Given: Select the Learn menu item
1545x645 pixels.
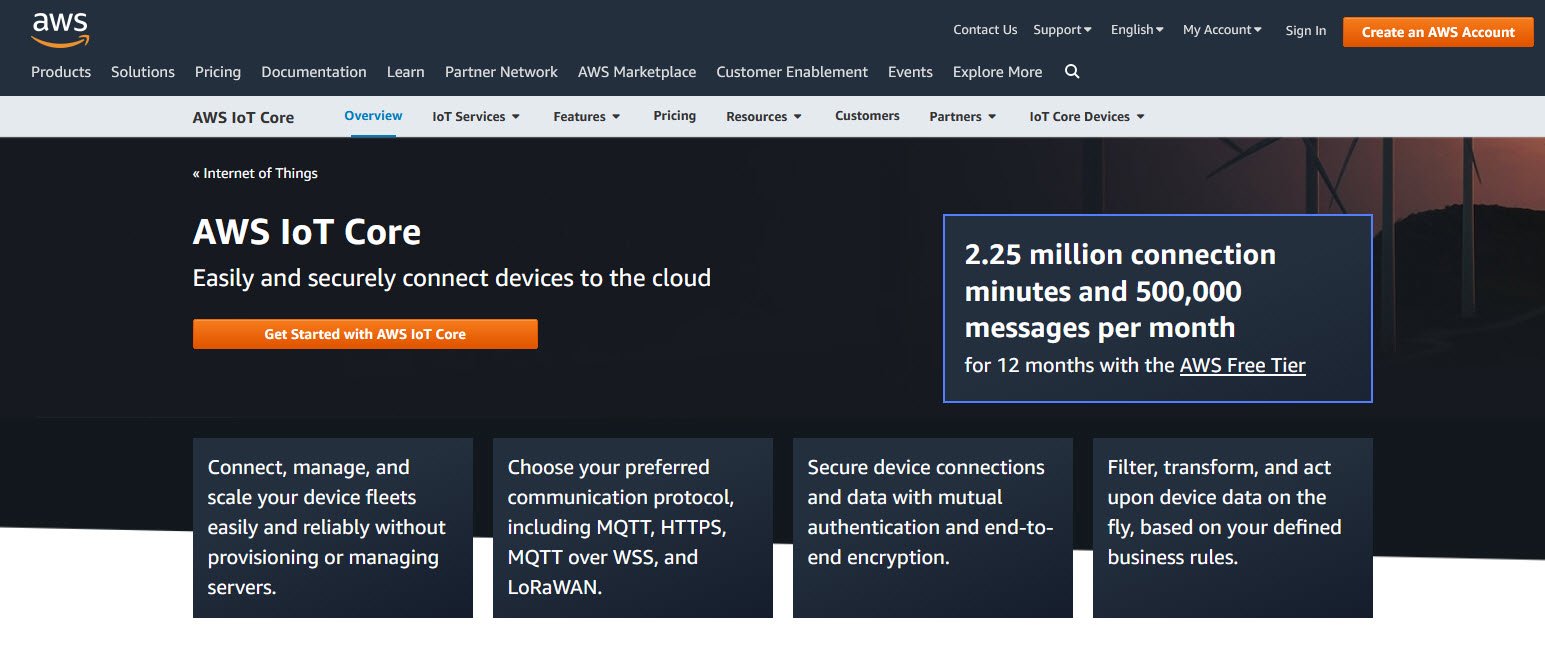Looking at the screenshot, I should 406,72.
